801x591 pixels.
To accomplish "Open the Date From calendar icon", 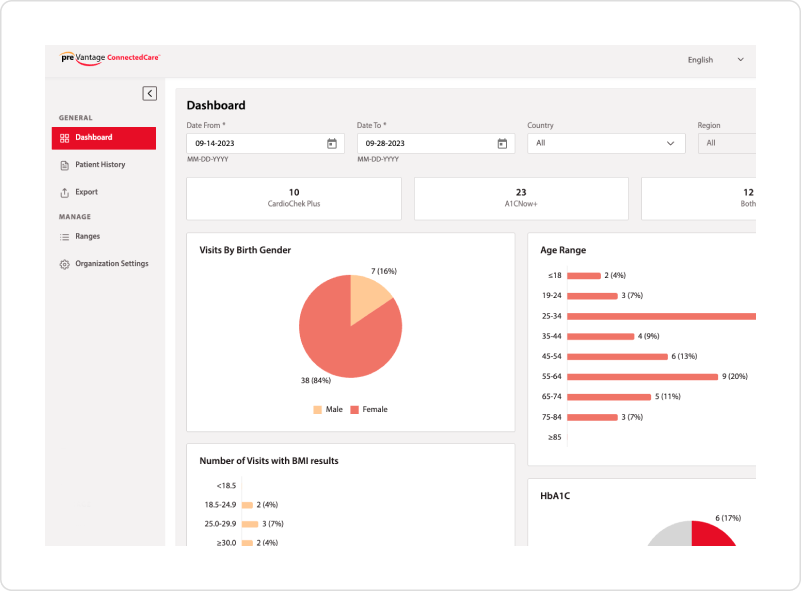I will (330, 143).
